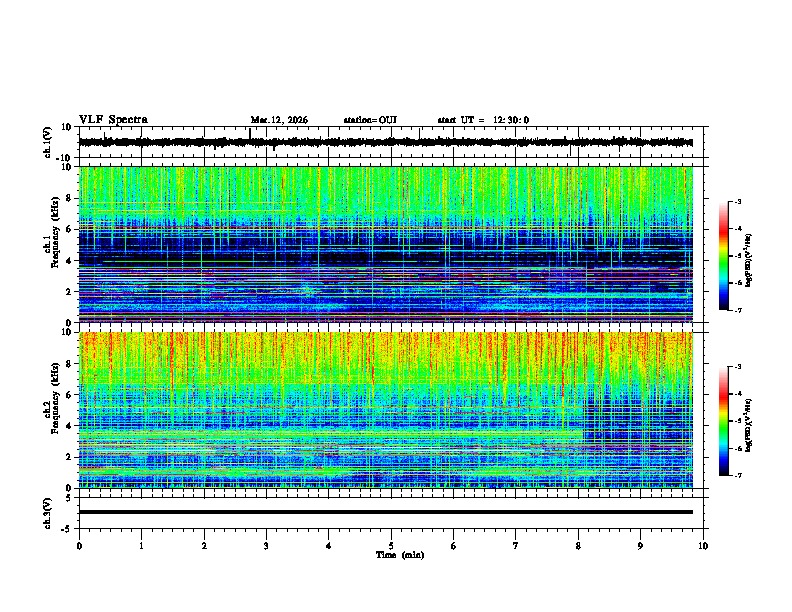Click inside the ch.1 spectrogram panel
The width and height of the screenshot is (792, 612).
coord(386,244)
